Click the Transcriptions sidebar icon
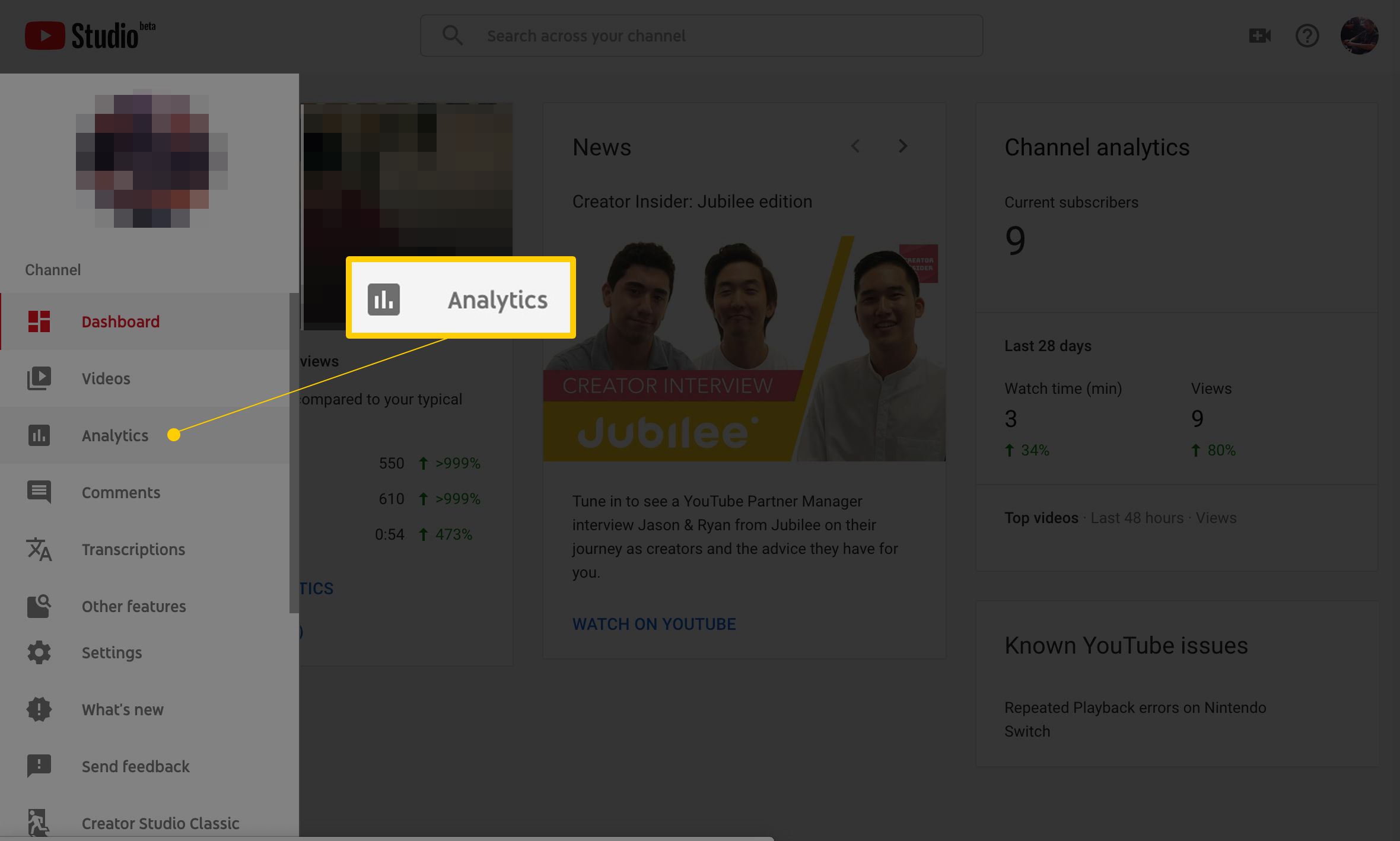Viewport: 1400px width, 841px height. click(x=38, y=549)
